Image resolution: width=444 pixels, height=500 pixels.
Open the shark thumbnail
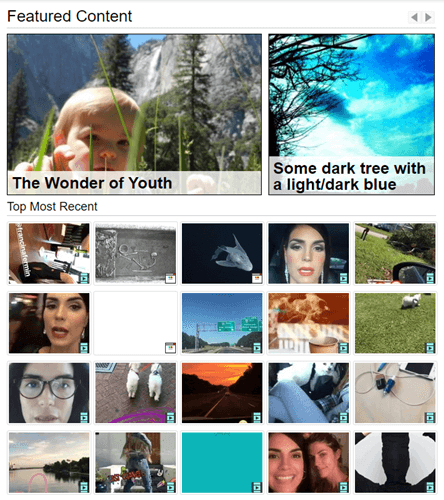point(222,253)
